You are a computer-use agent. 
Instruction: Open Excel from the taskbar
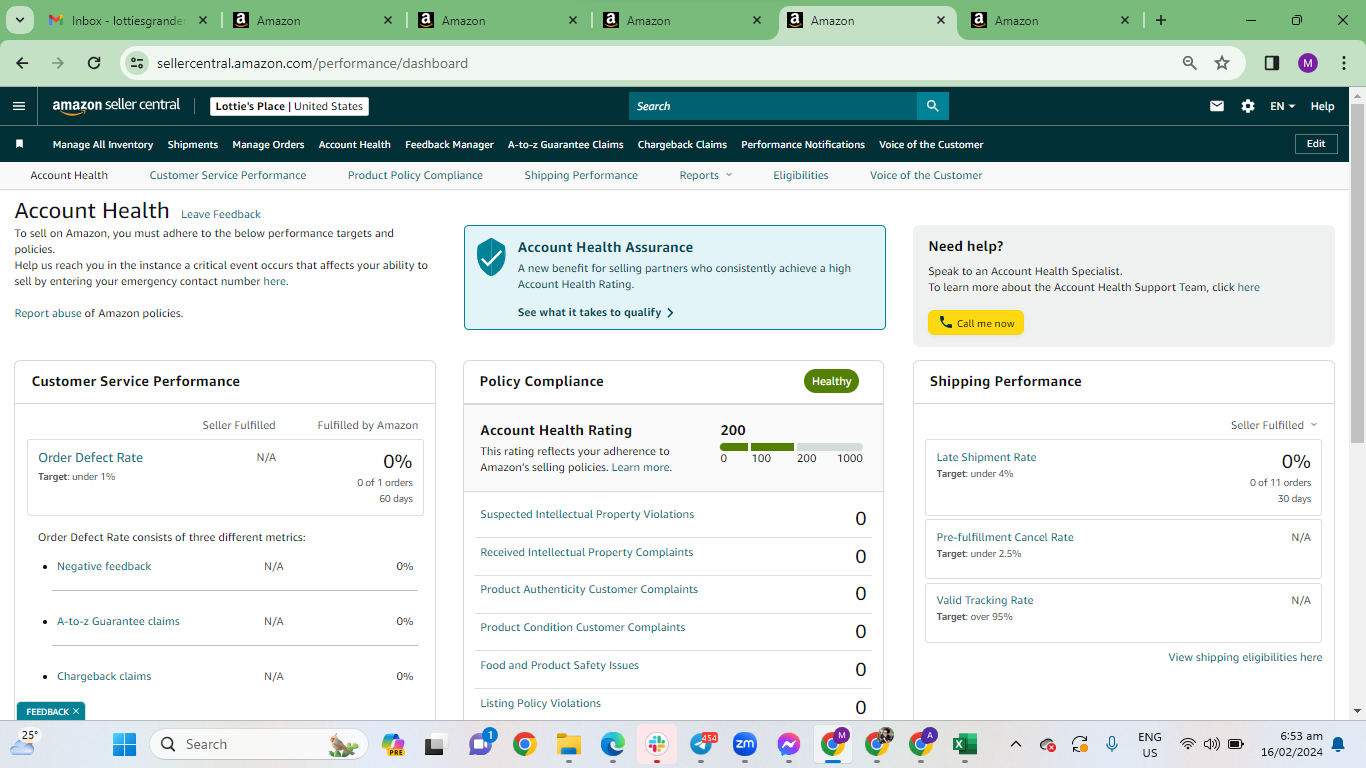click(964, 744)
